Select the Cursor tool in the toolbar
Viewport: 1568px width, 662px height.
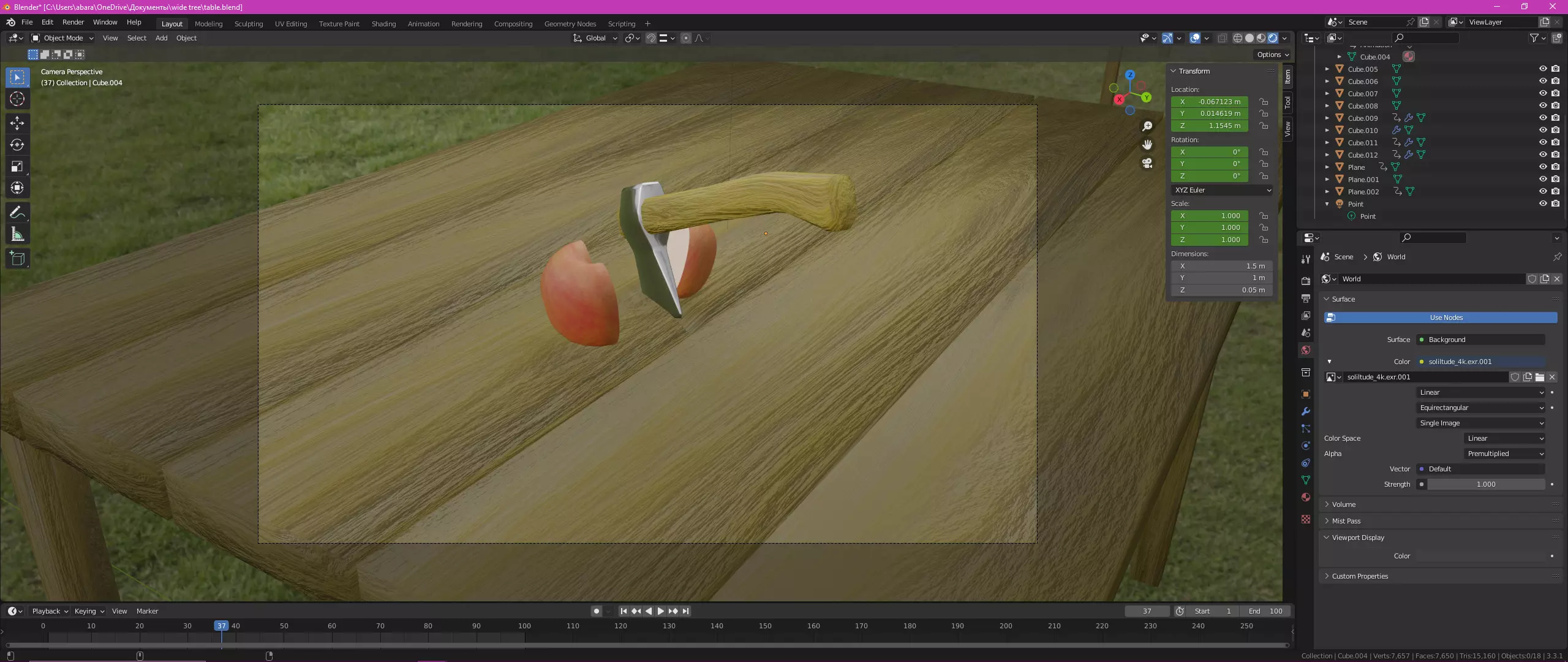[x=17, y=99]
